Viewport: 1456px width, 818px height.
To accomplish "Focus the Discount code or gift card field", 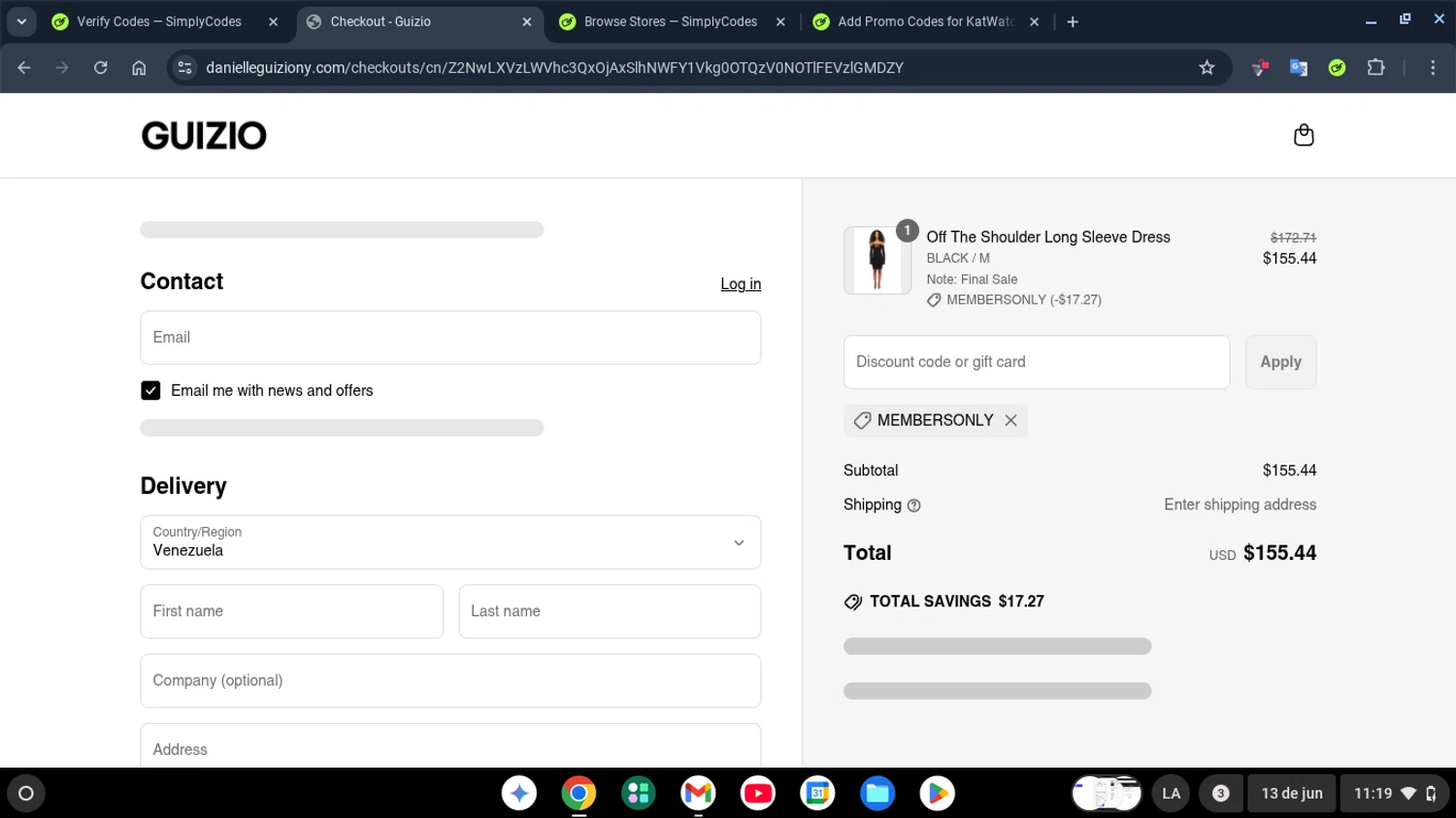I will (1037, 362).
